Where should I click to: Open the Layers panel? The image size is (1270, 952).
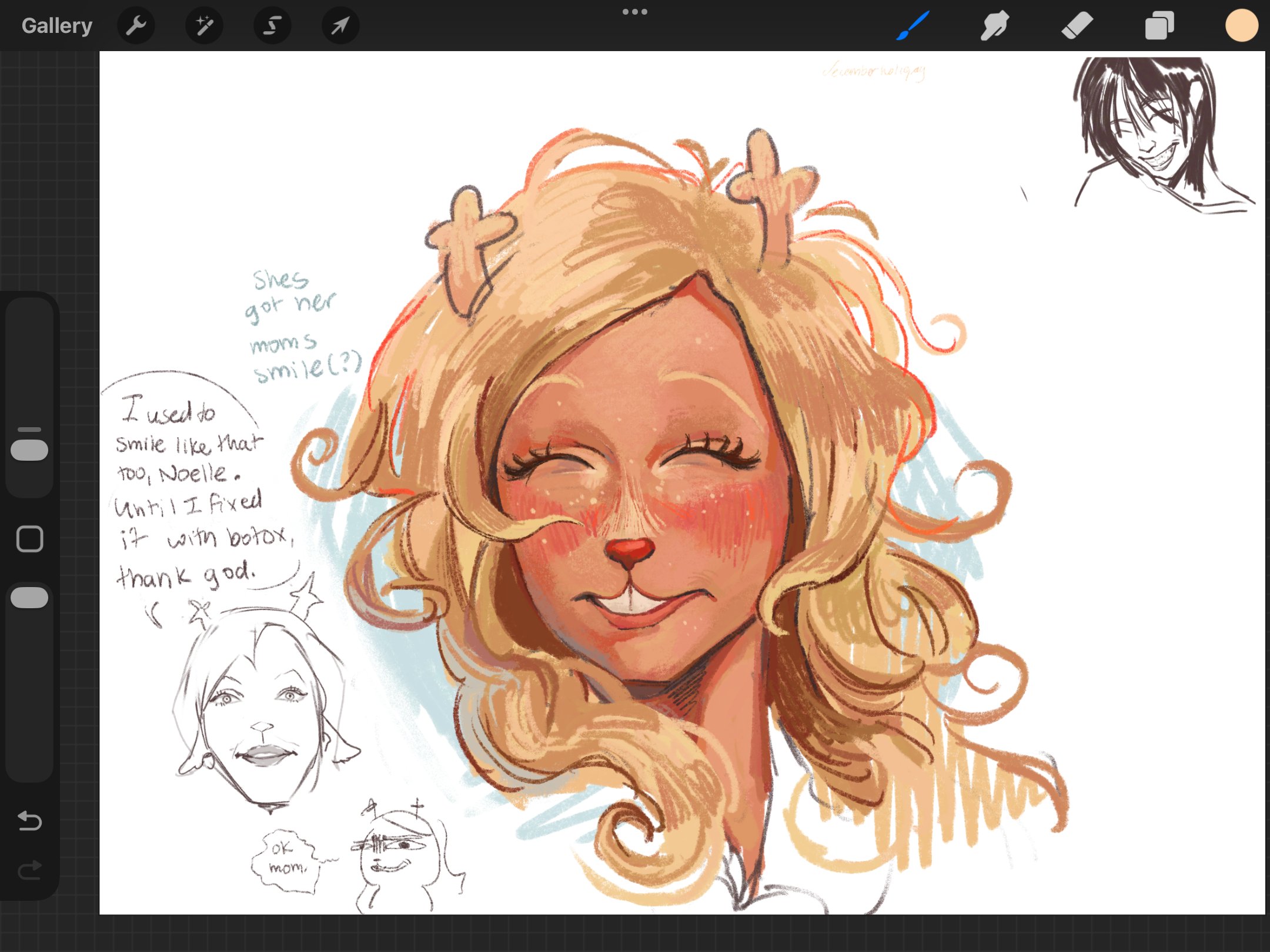tap(1159, 26)
